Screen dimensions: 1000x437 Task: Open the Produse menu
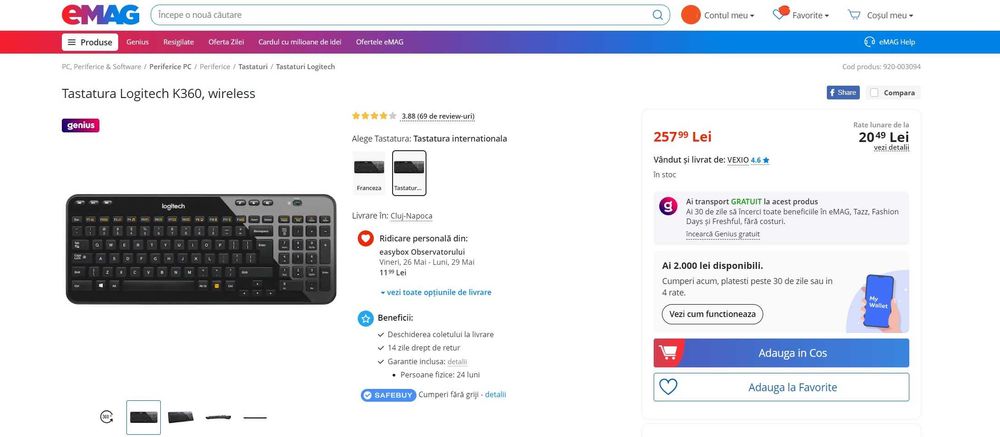(x=90, y=42)
